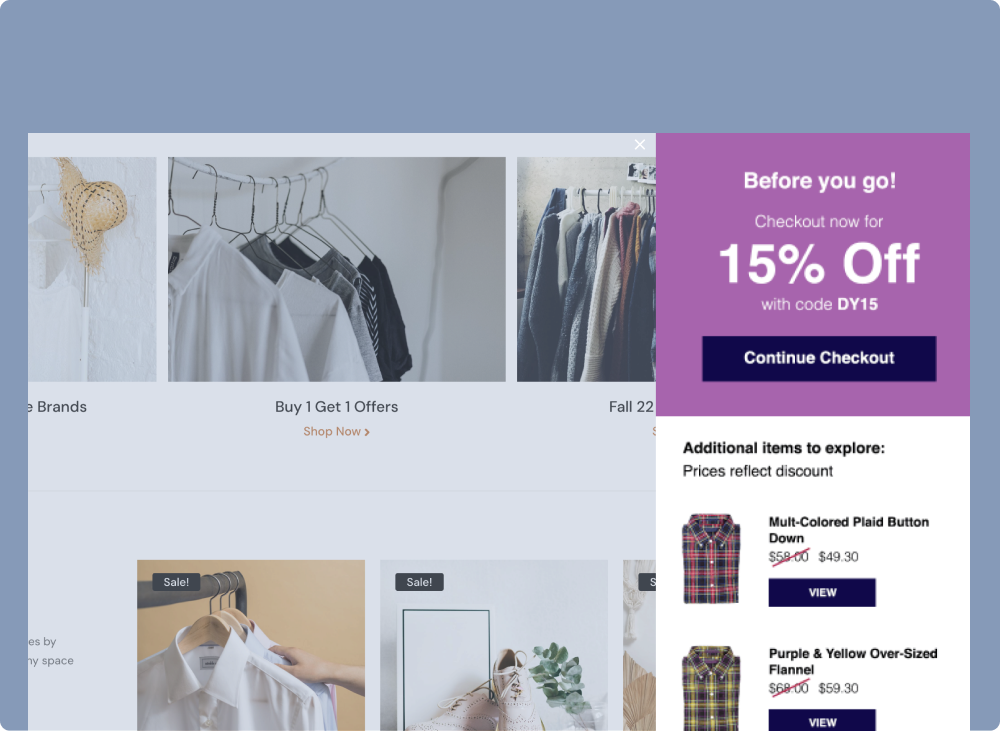Click the Purple & Yellow Over-Sized Flannel title
This screenshot has width=1000, height=731.
[853, 661]
